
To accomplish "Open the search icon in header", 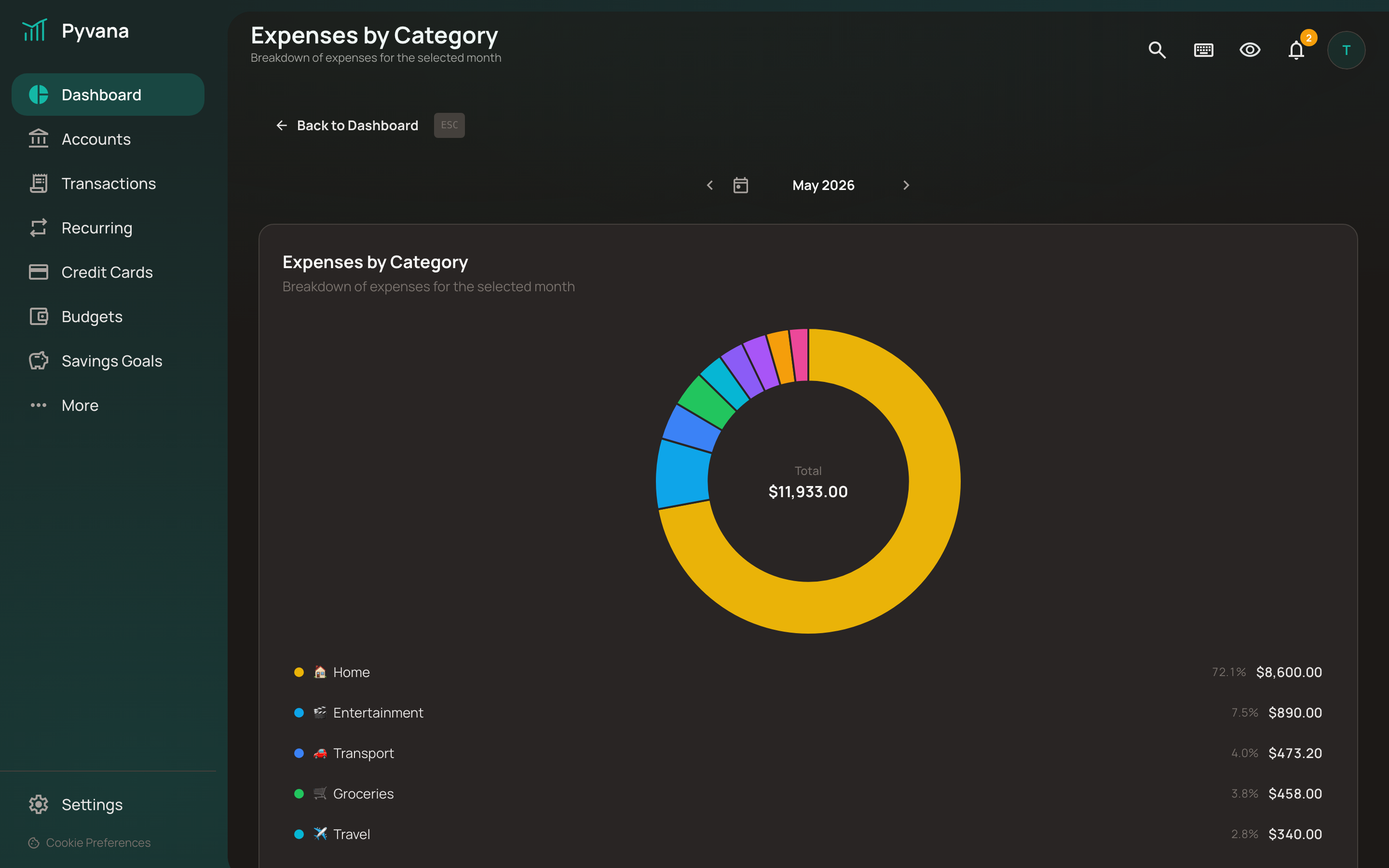I will 1157,50.
